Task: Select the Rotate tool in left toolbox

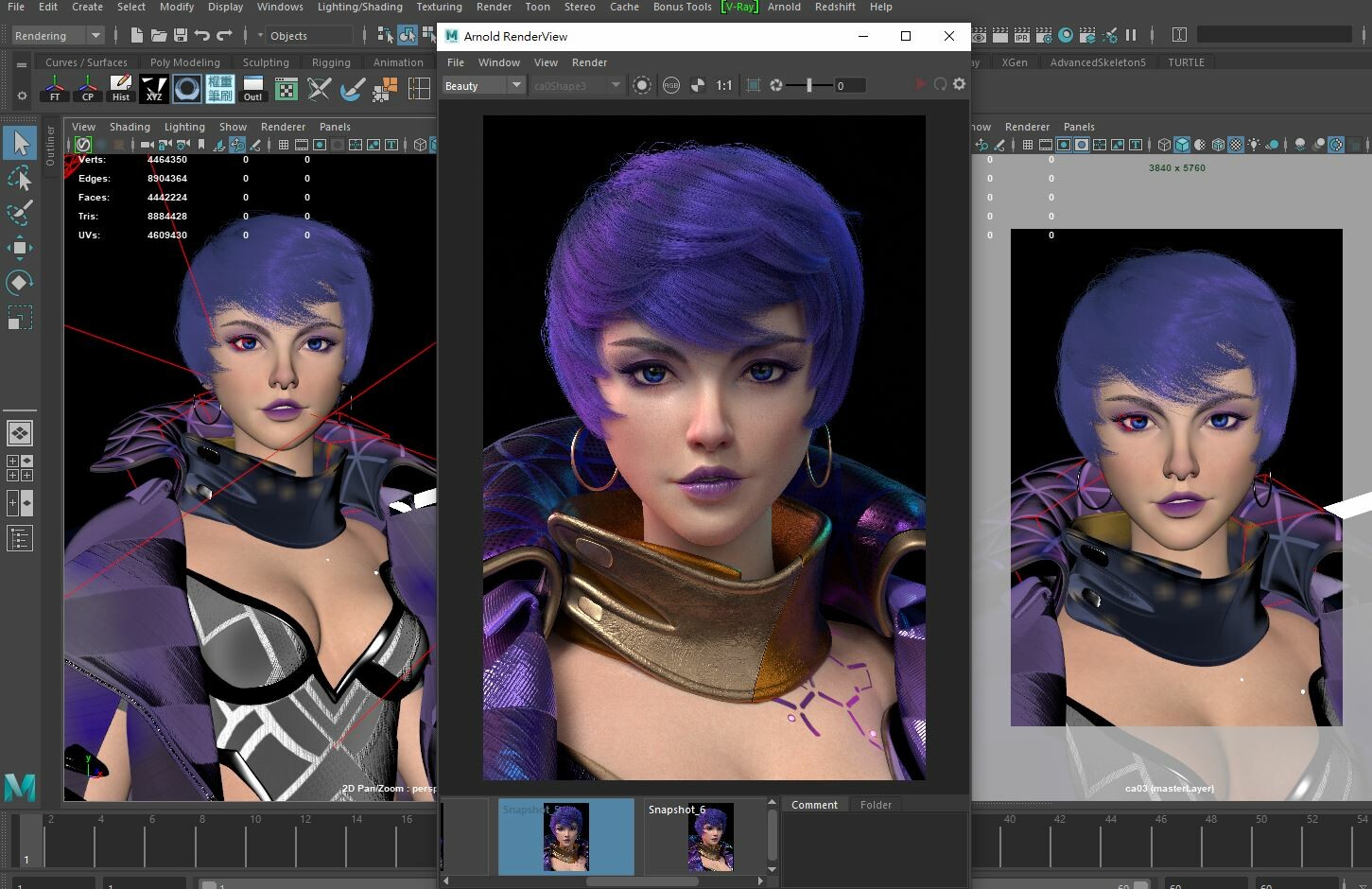Action: [x=19, y=282]
